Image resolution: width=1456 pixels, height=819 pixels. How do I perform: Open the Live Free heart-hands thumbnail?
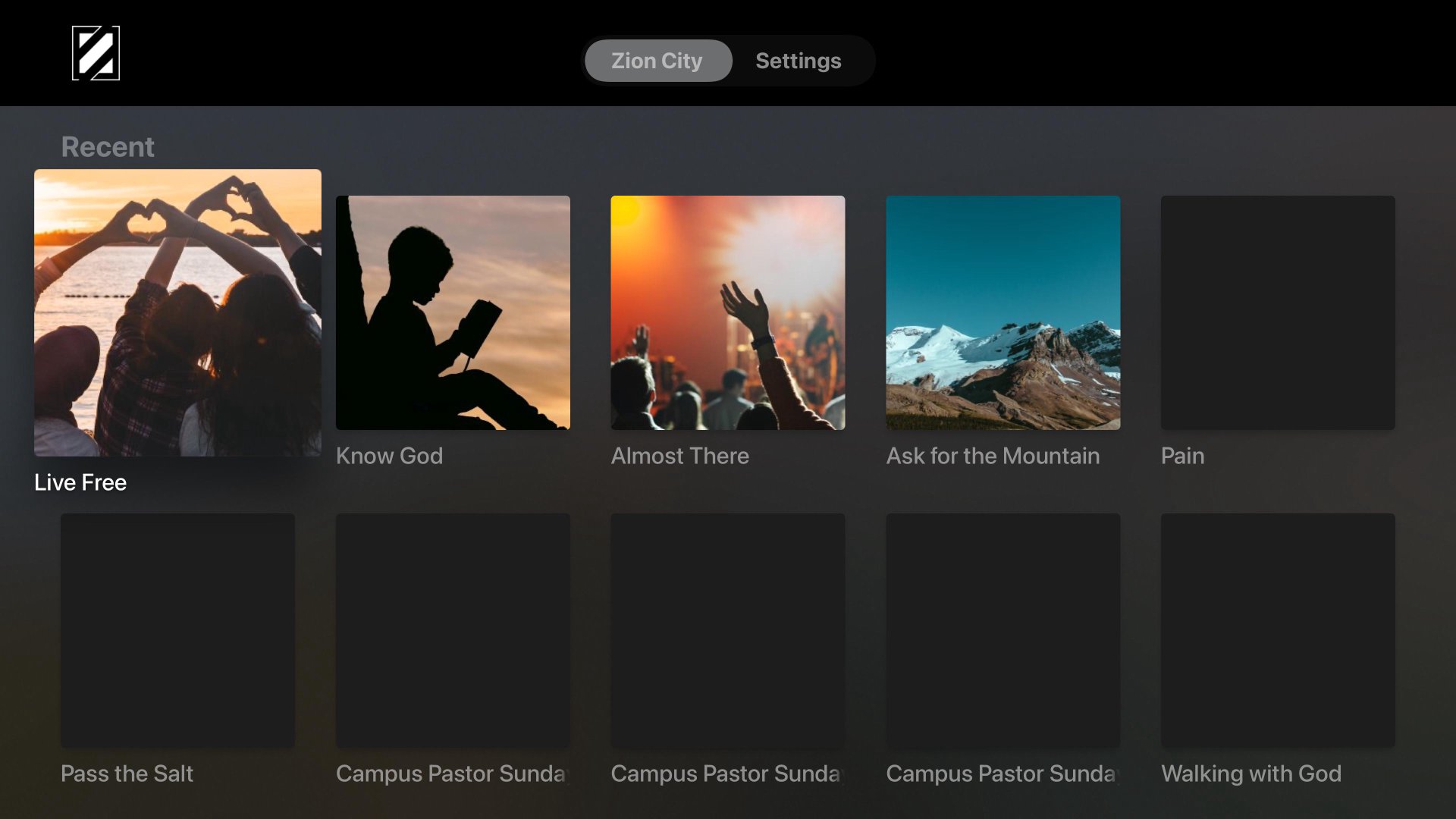tap(177, 312)
